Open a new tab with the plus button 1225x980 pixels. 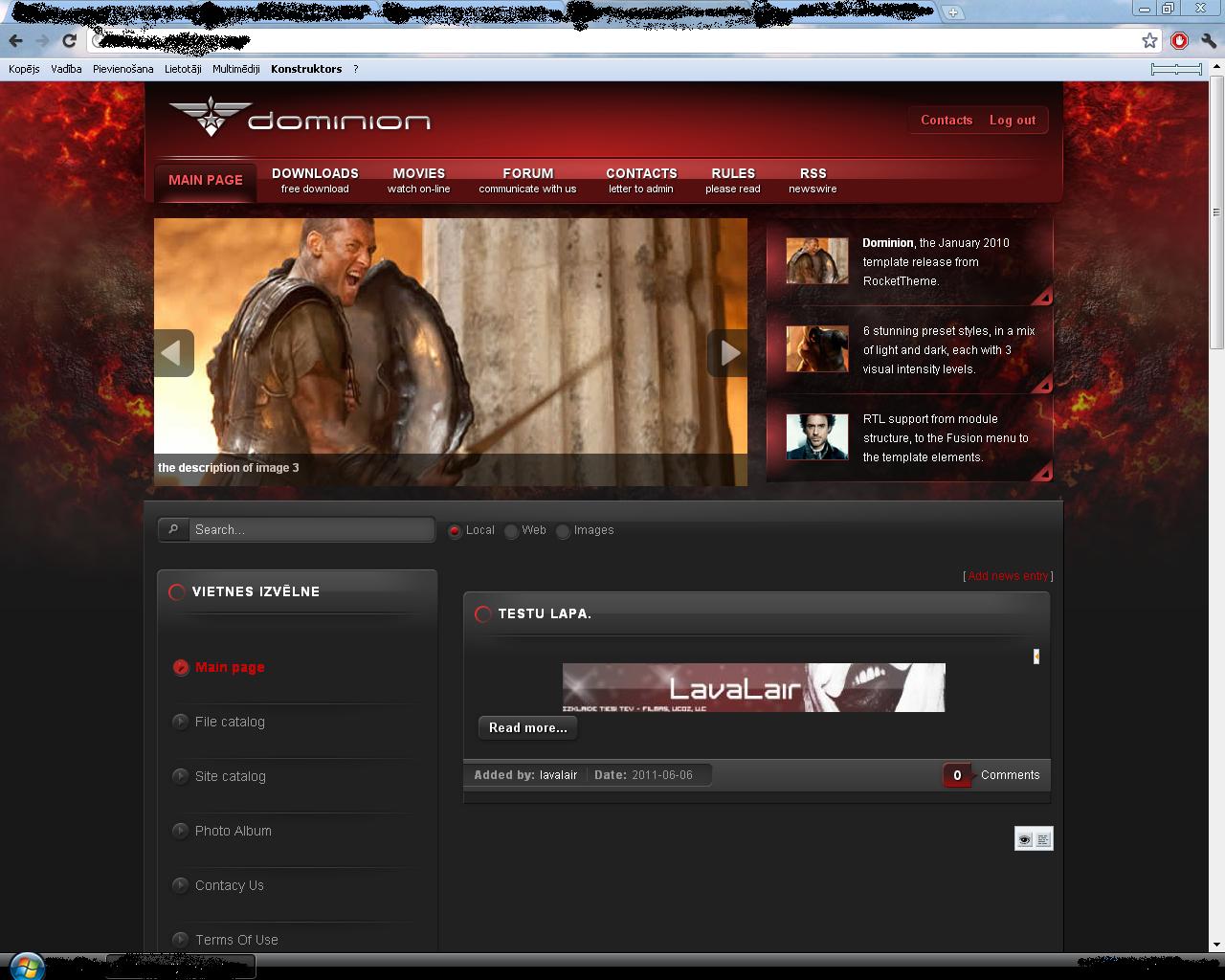point(952,12)
